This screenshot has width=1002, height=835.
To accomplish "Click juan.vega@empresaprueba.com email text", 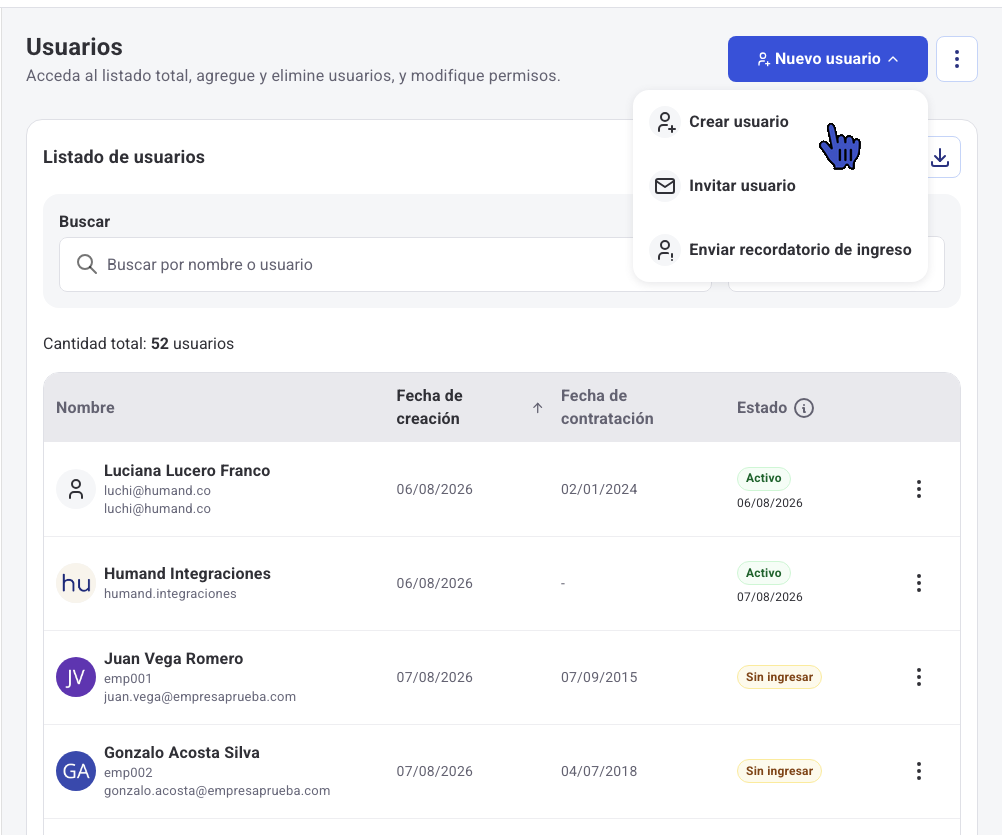I will [200, 696].
